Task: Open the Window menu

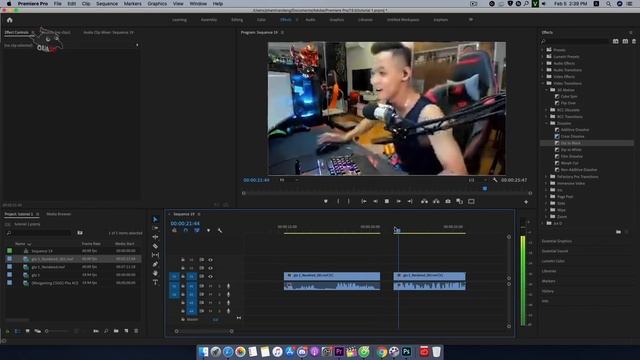Action: coord(198,4)
